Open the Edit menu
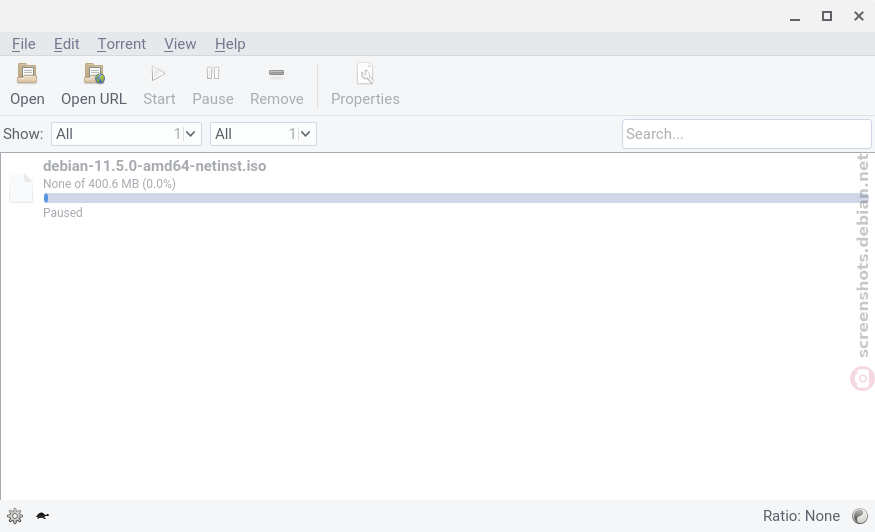The height and width of the screenshot is (532, 875). [x=66, y=44]
